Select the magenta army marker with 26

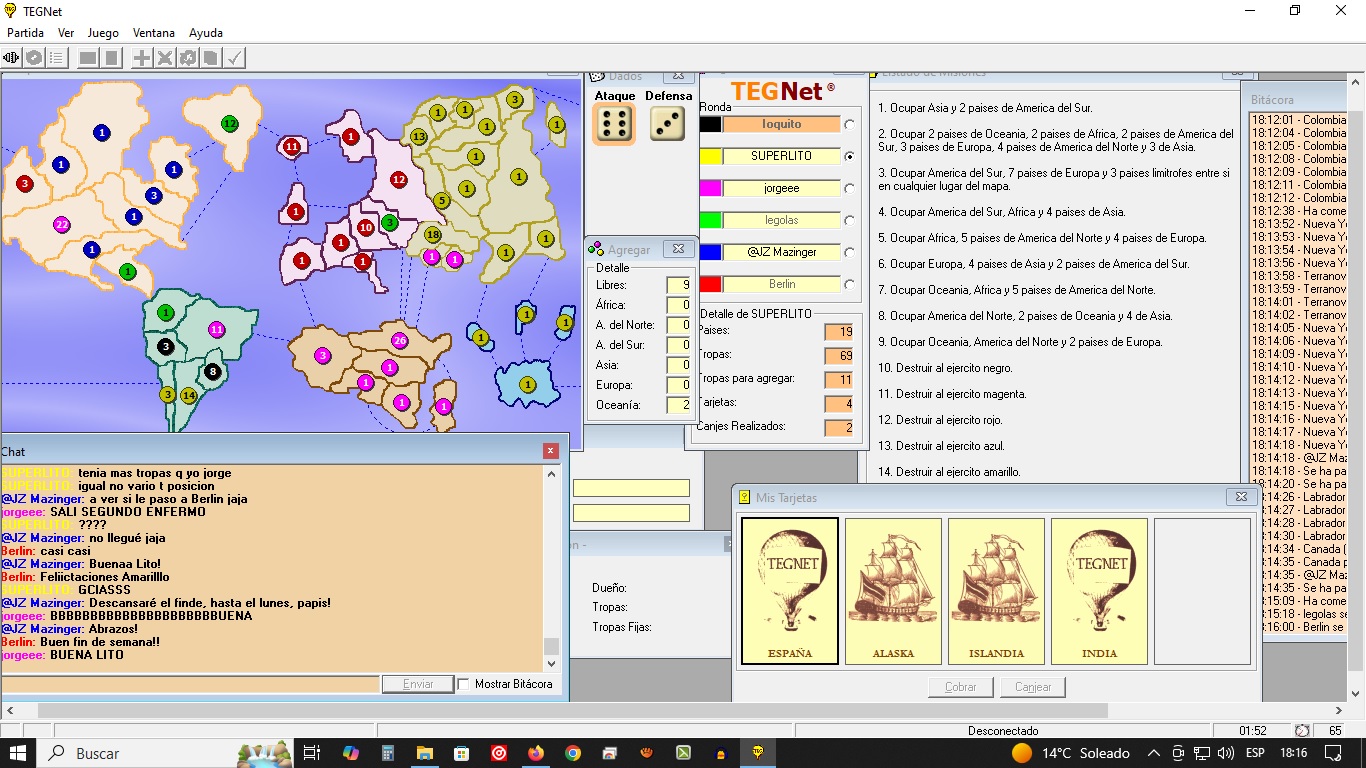click(x=400, y=341)
